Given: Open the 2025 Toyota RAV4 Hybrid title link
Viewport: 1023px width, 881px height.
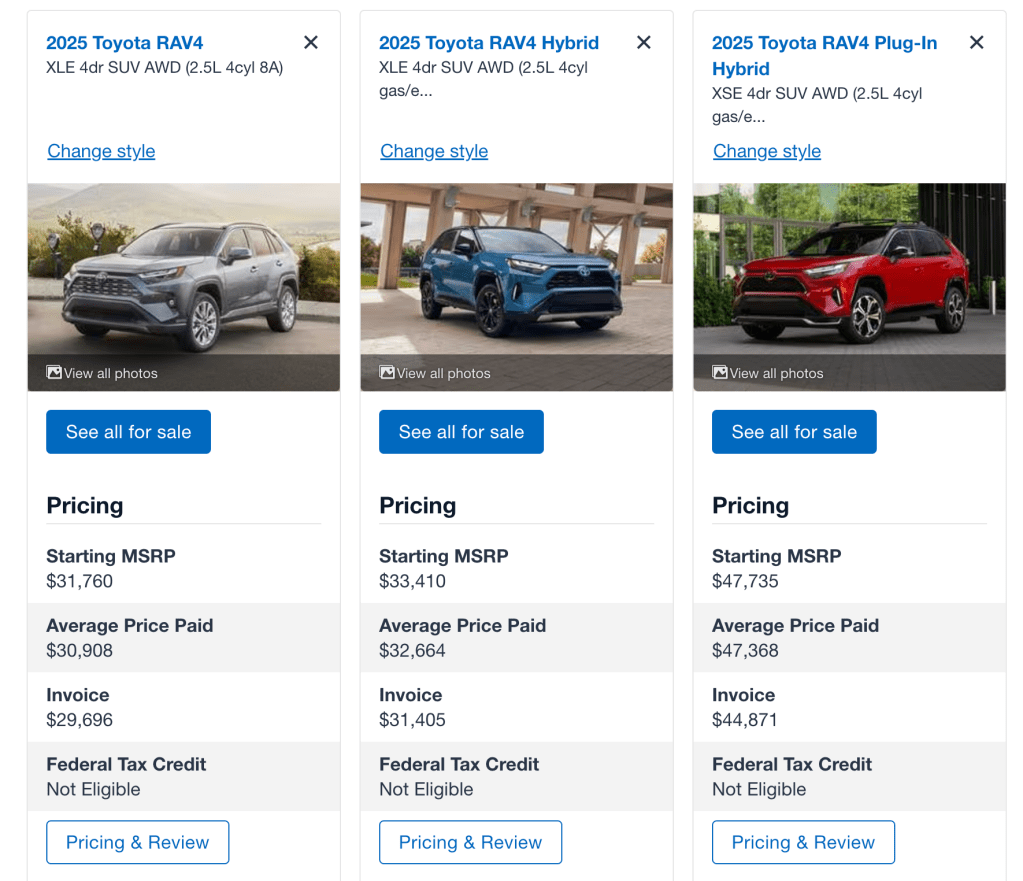Looking at the screenshot, I should (x=489, y=43).
